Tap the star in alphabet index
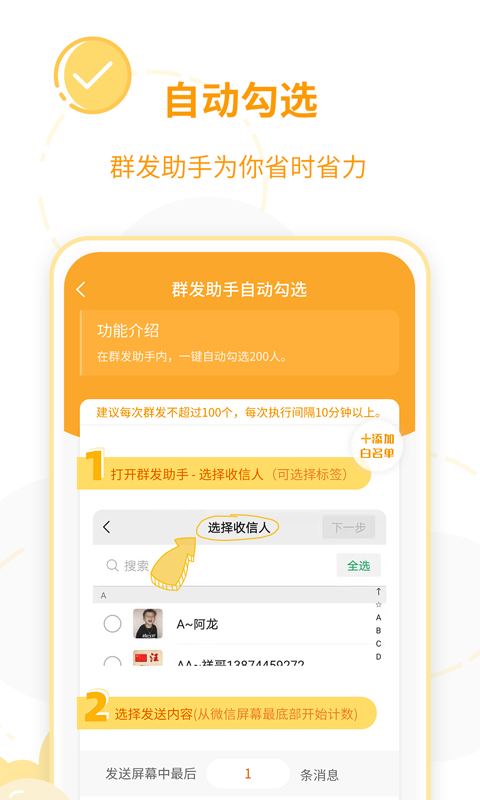480x800 pixels. pos(378,605)
